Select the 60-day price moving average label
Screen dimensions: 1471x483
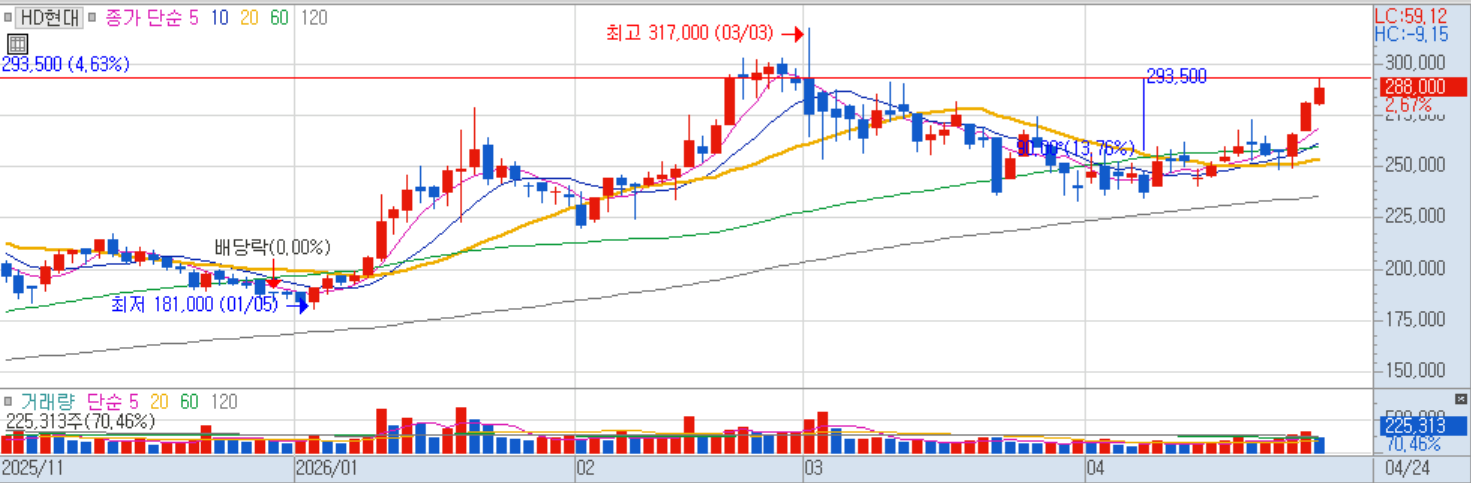coord(279,17)
